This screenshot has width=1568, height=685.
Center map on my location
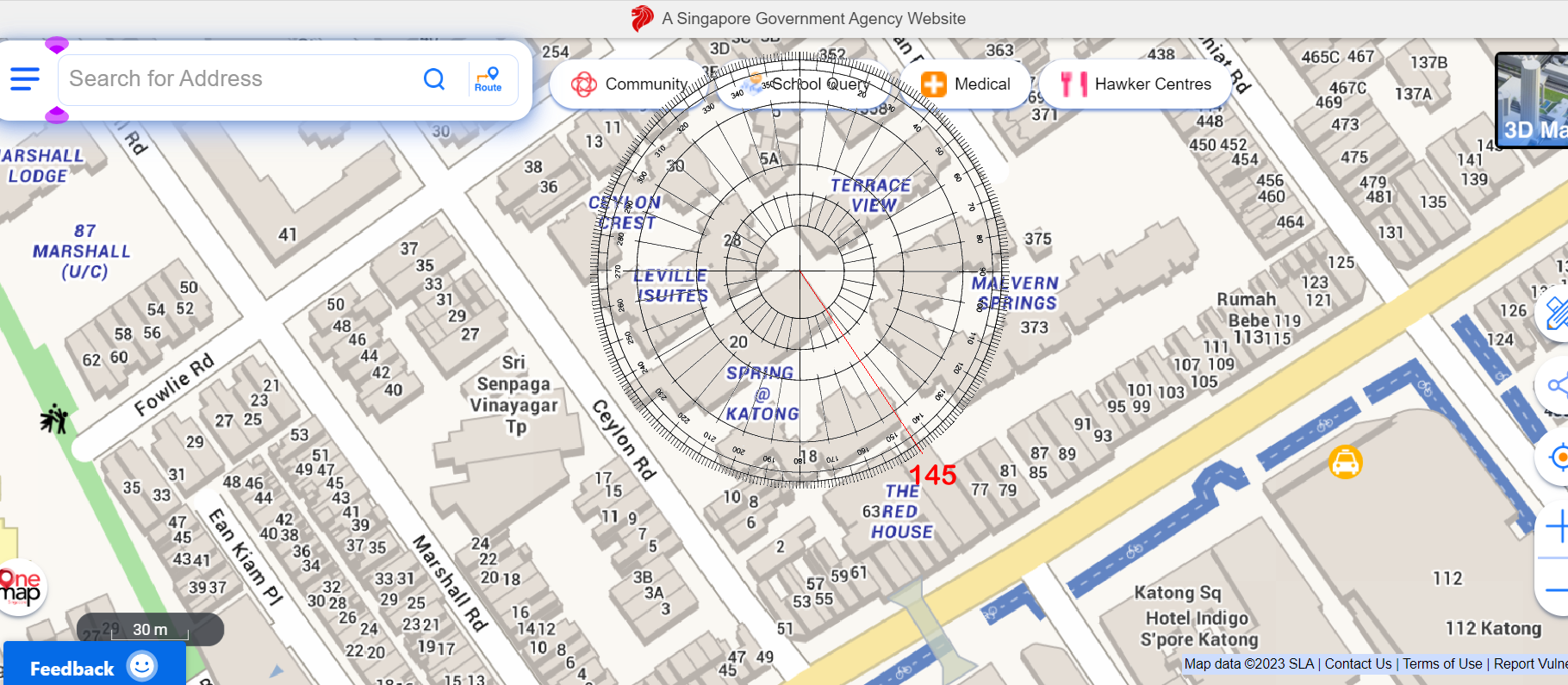point(1558,458)
